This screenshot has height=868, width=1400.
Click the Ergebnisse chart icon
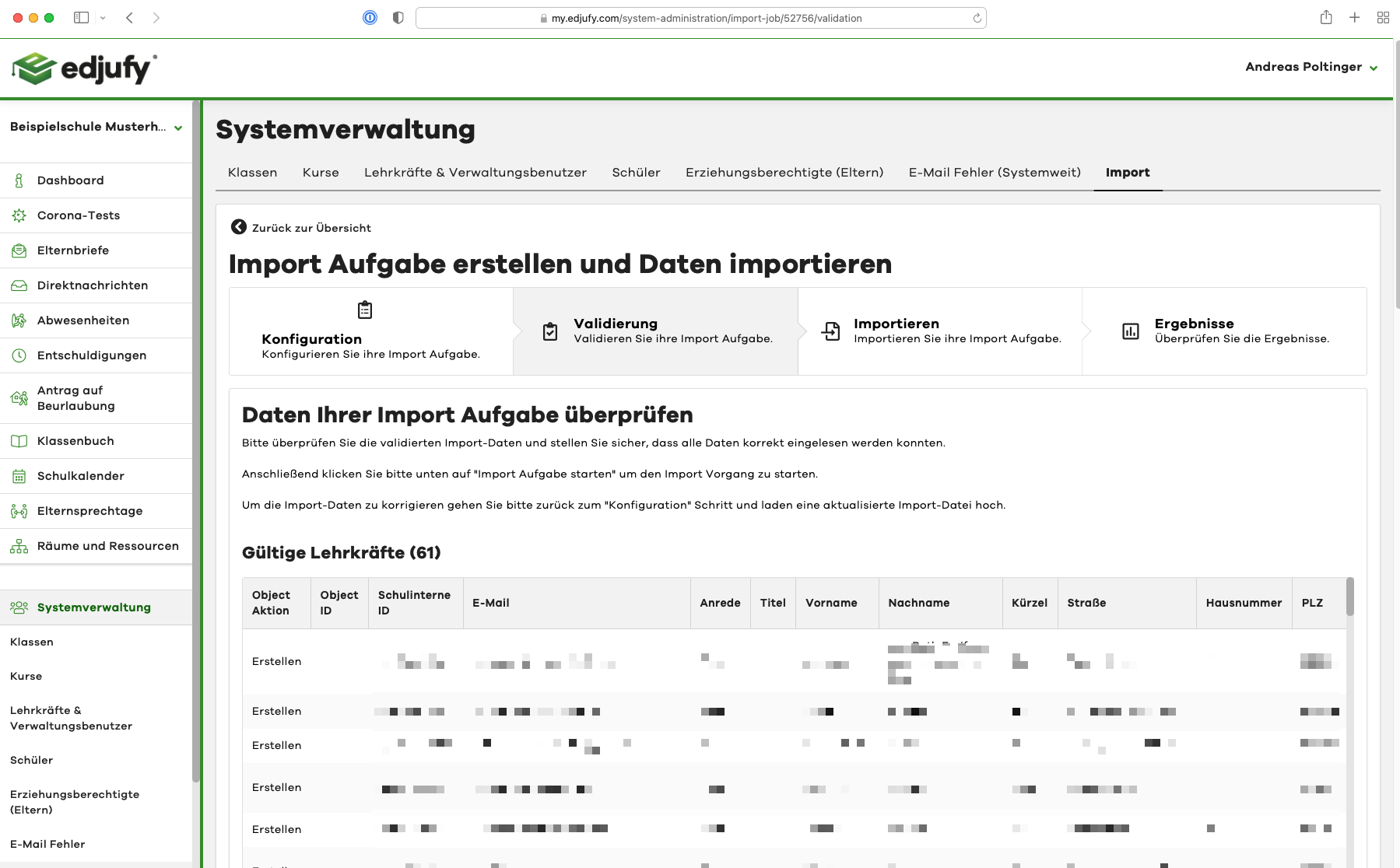pos(1130,331)
